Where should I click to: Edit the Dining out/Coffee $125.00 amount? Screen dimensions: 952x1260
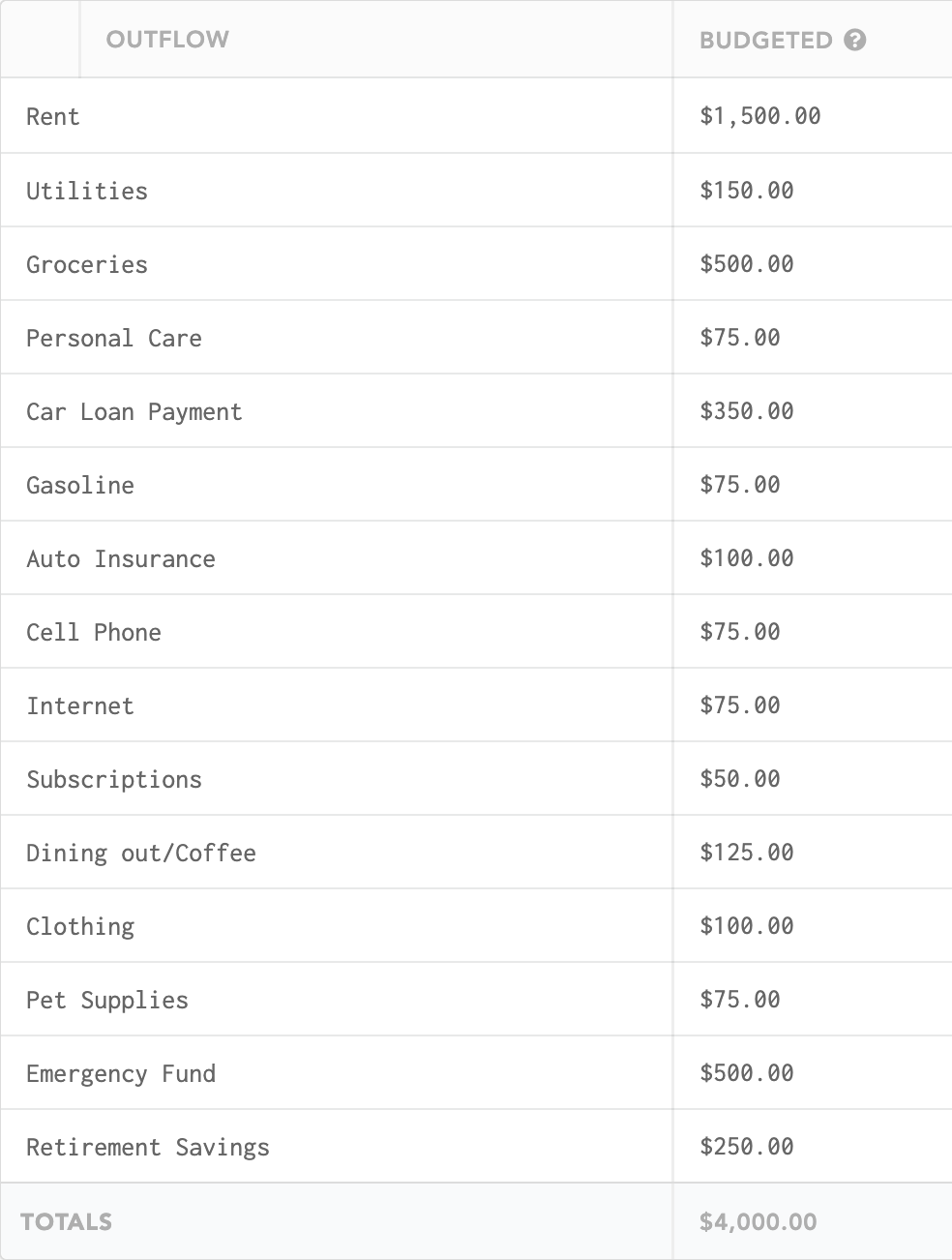click(747, 852)
